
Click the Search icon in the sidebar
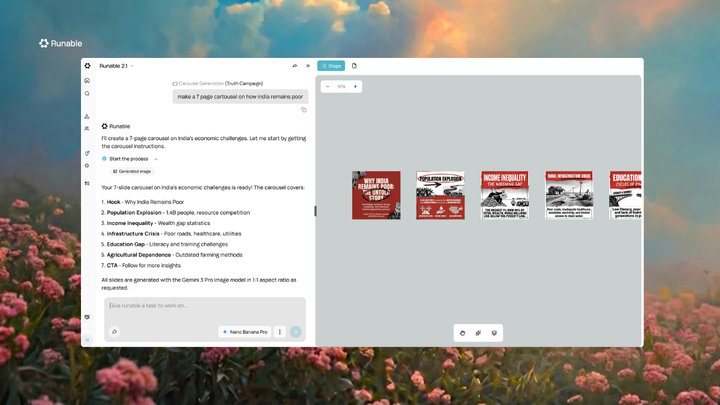tap(87, 93)
